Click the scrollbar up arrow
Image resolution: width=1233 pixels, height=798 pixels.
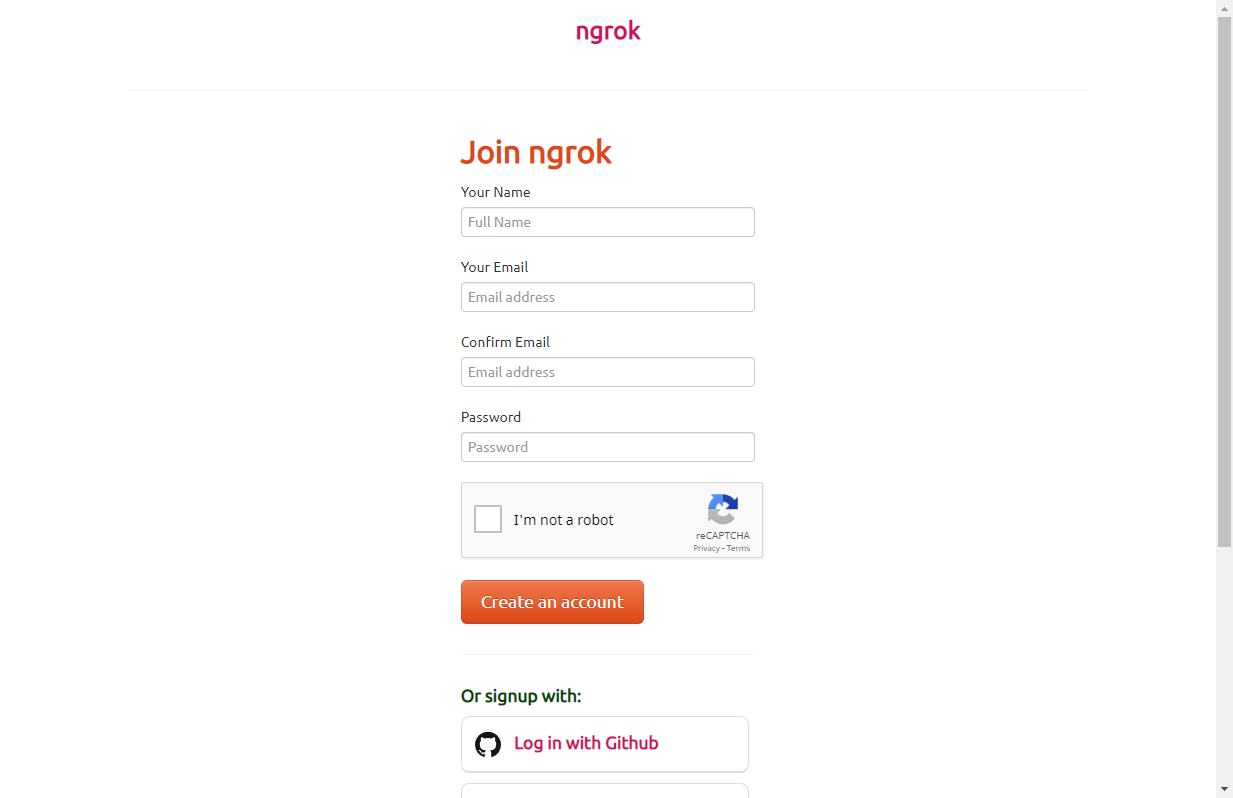point(1224,8)
